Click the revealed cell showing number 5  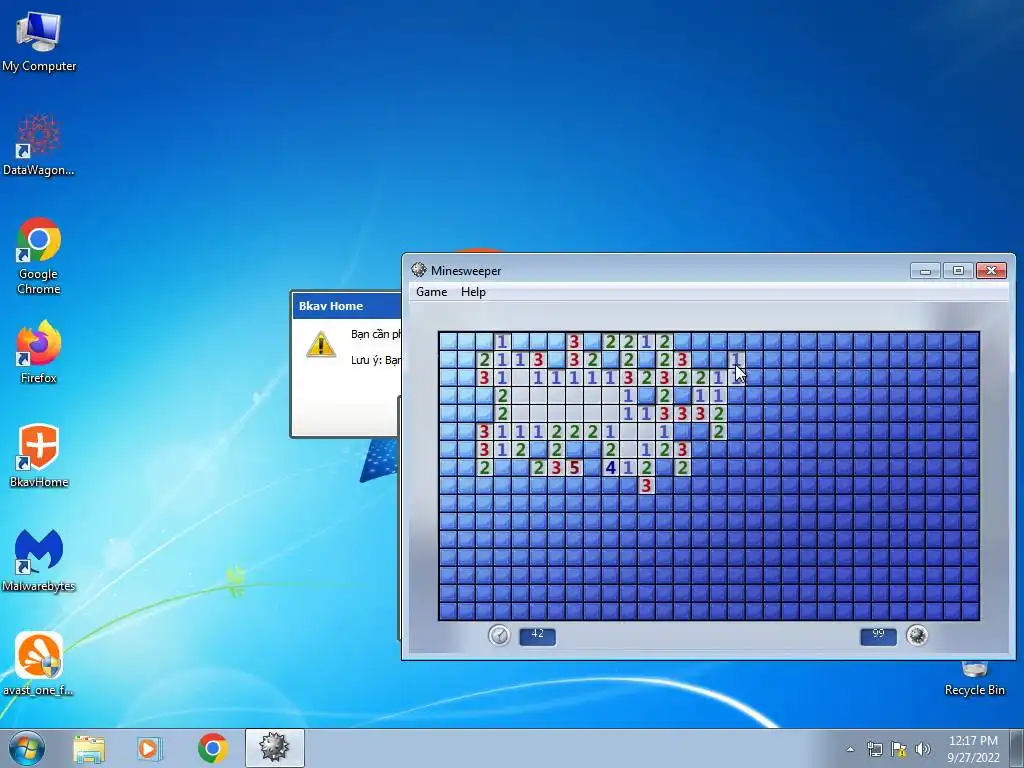point(574,467)
